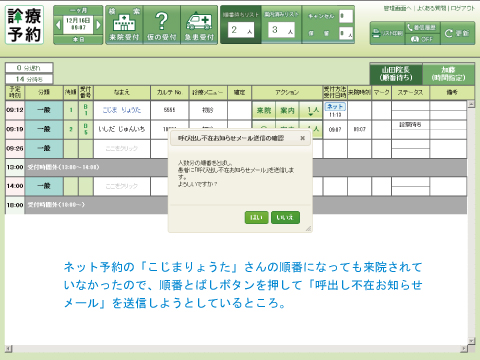
Task: Click いいえ in the confirmation dialog
Action: tap(285, 218)
